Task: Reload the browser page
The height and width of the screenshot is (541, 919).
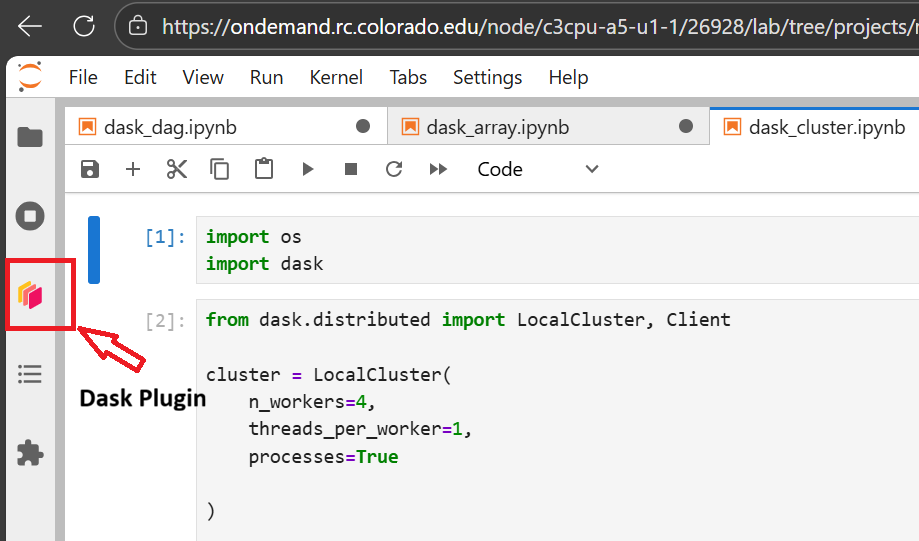Action: [x=84, y=26]
